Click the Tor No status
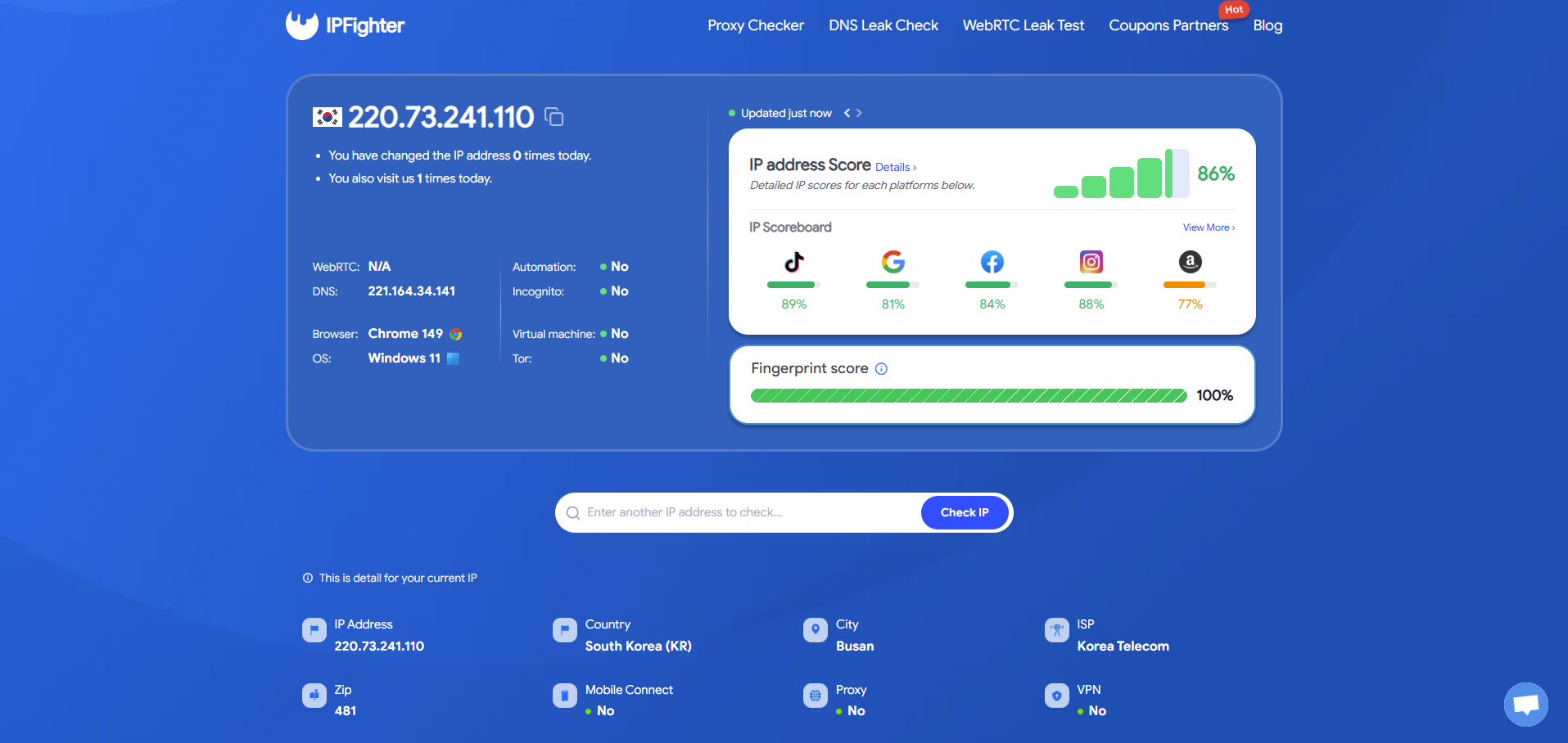The height and width of the screenshot is (743, 1568). [x=614, y=358]
